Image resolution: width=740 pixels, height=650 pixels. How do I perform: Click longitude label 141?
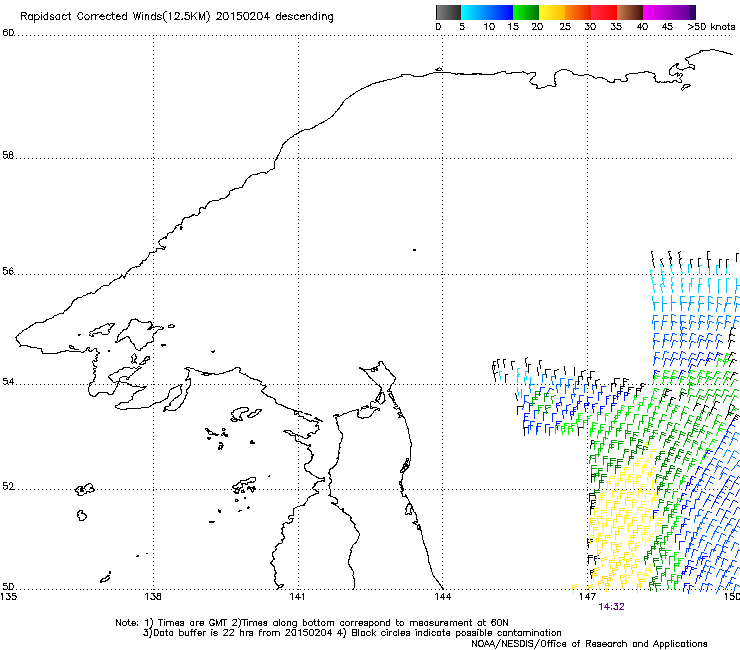[298, 597]
